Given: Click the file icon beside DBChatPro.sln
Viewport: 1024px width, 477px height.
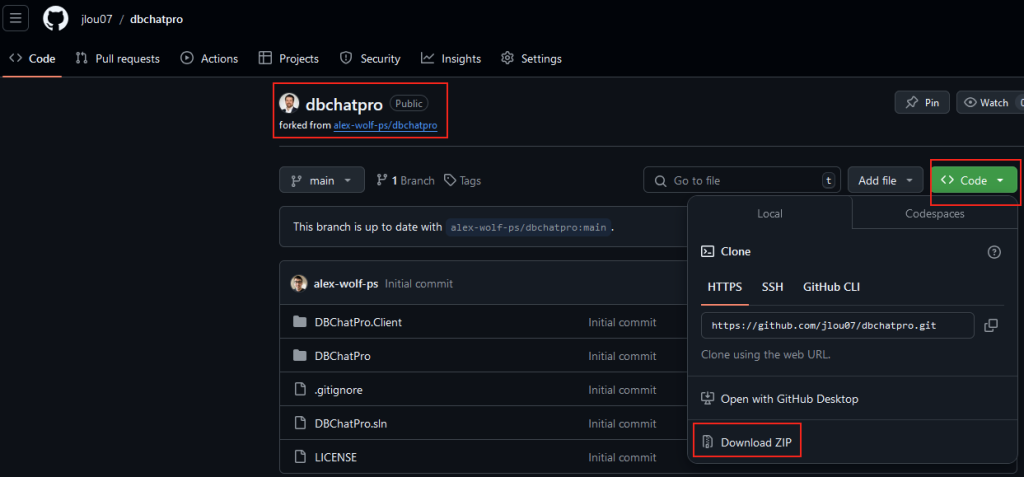Looking at the screenshot, I should [300, 423].
